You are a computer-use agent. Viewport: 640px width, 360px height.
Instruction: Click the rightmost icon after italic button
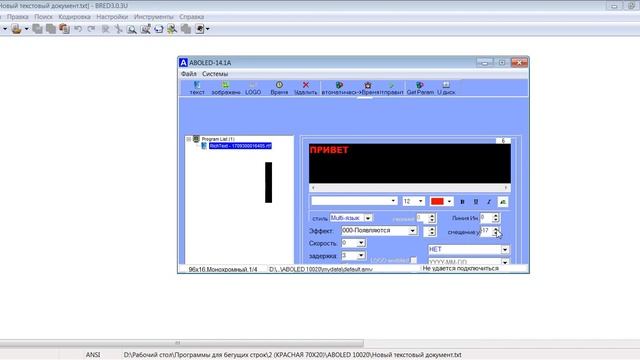(503, 202)
